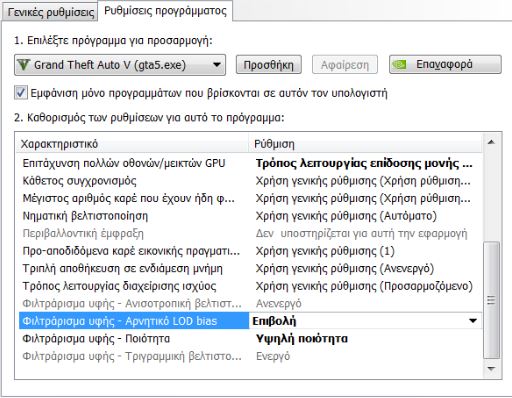Select the Φιλτράρισμα υφής - Ανισοτροπική βελτιστοποίηση row

pos(250,304)
